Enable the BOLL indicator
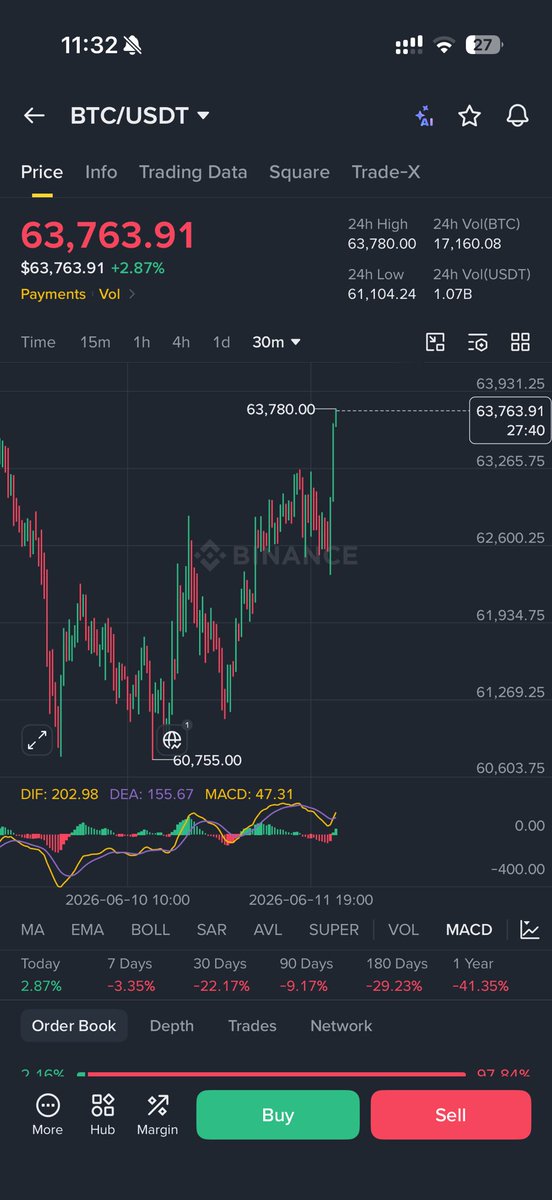This screenshot has width=552, height=1200. point(150,929)
